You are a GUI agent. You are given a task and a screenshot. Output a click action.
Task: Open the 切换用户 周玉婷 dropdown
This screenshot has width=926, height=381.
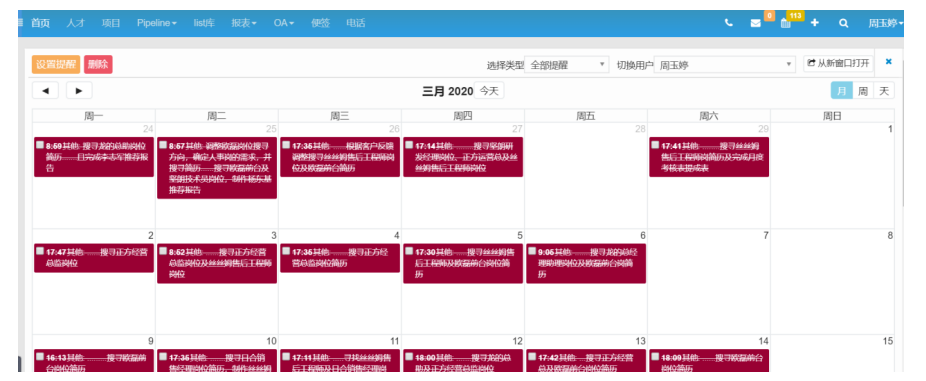[725, 64]
